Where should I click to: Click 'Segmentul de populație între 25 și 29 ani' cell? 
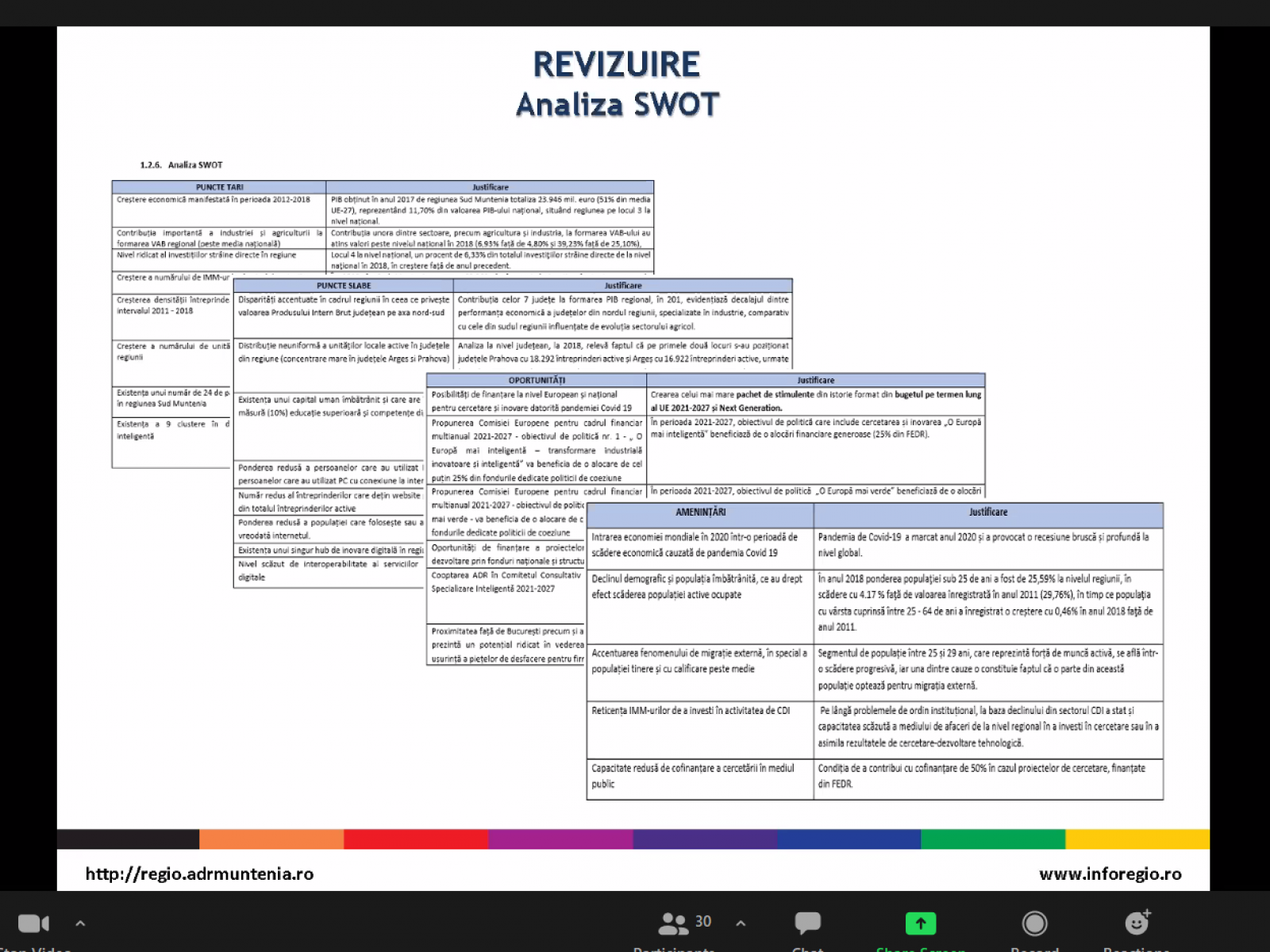[x=988, y=672]
